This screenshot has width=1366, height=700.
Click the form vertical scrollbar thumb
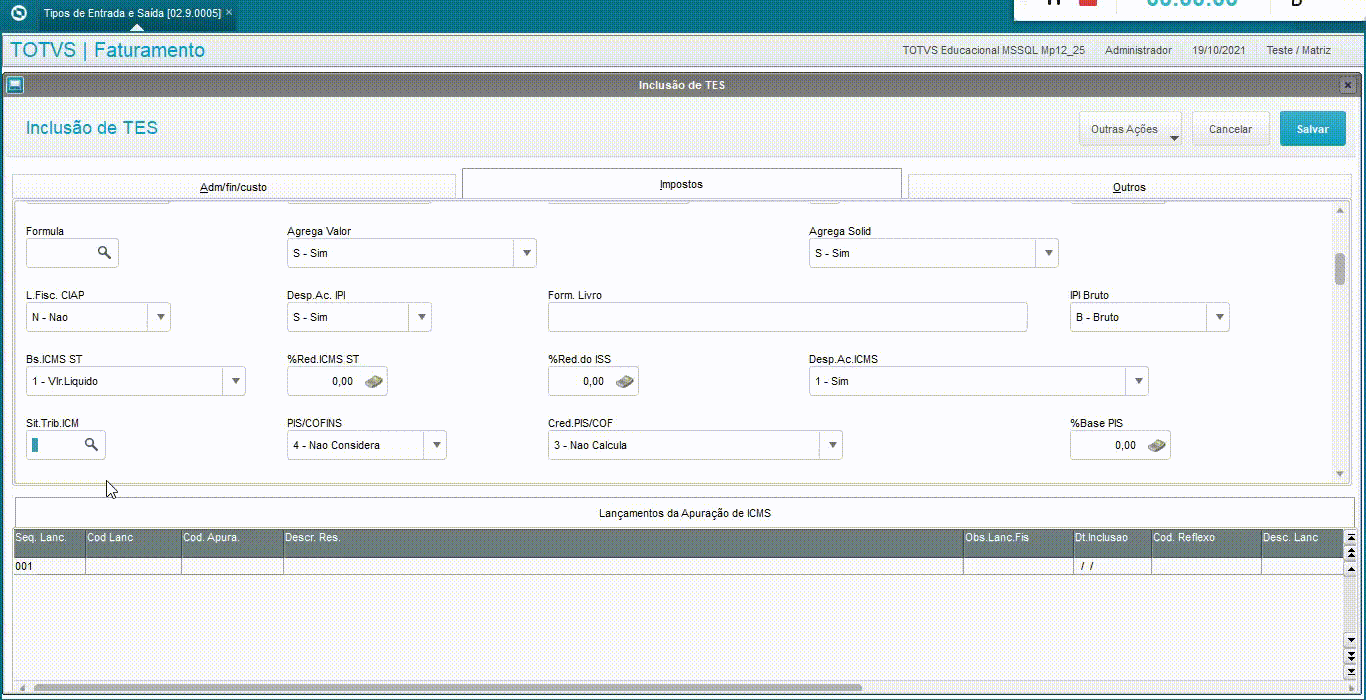click(1340, 269)
